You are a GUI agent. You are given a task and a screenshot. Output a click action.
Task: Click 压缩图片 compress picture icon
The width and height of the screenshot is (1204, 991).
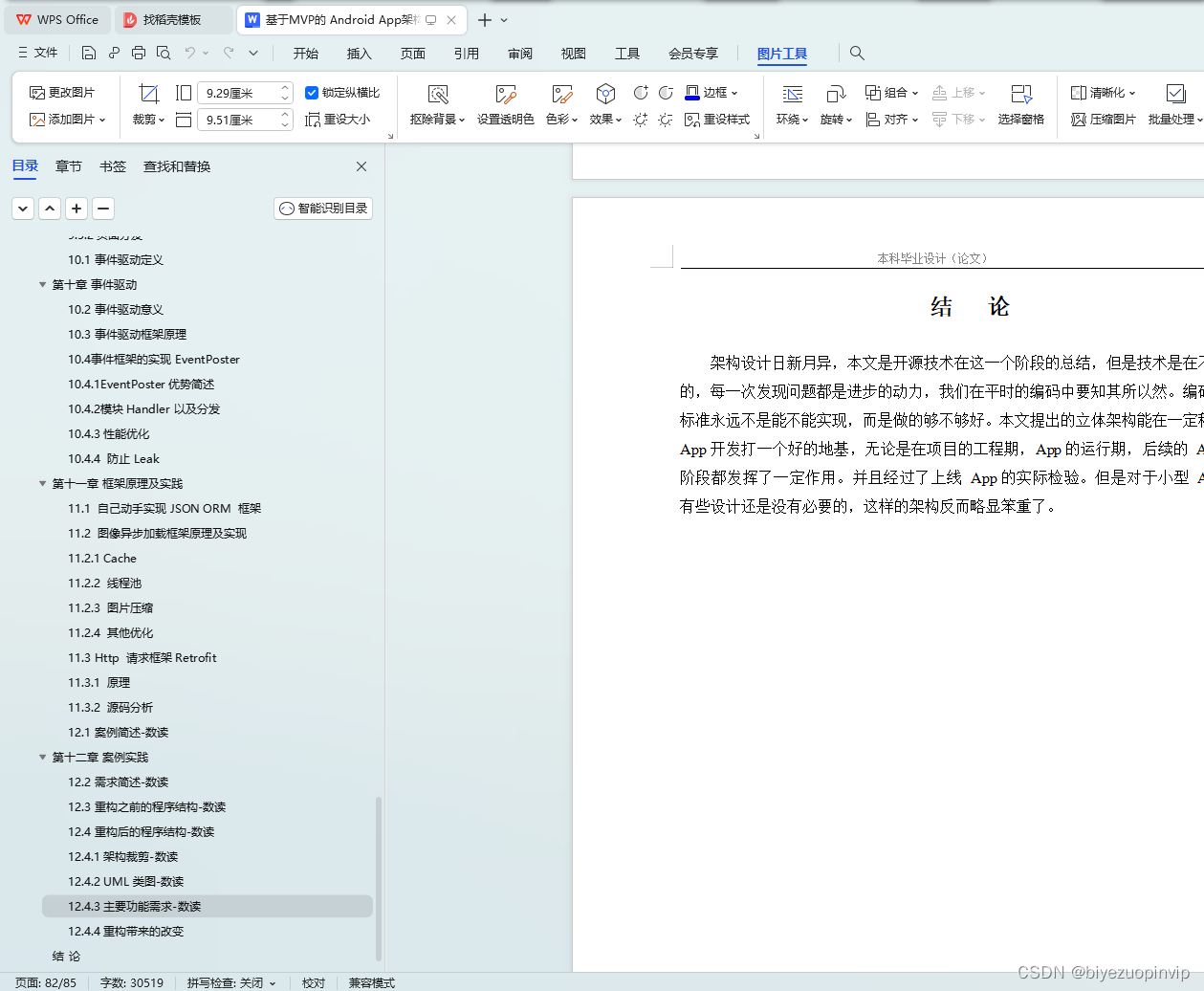point(1104,120)
